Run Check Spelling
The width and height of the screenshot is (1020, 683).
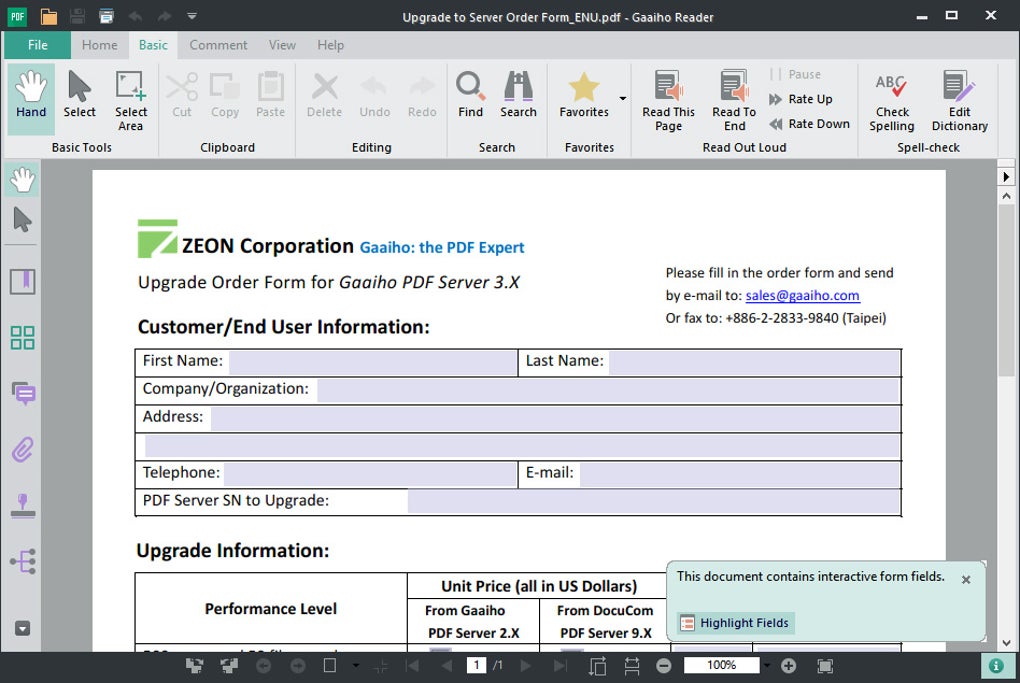891,101
